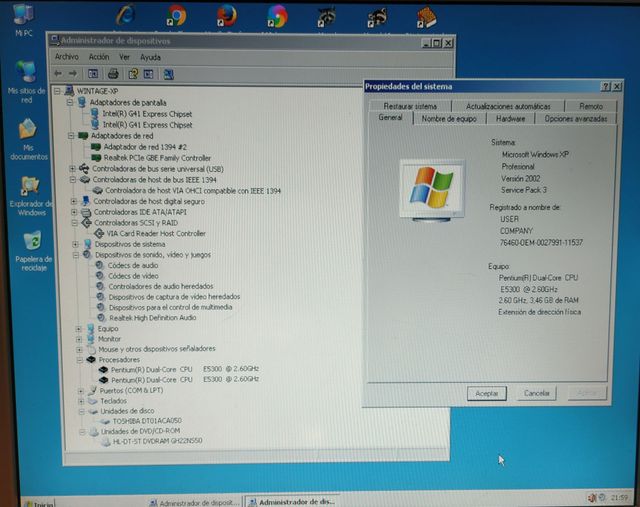This screenshot has height=507, width=640.
Task: Click the Inicio start button
Action: coord(38,503)
